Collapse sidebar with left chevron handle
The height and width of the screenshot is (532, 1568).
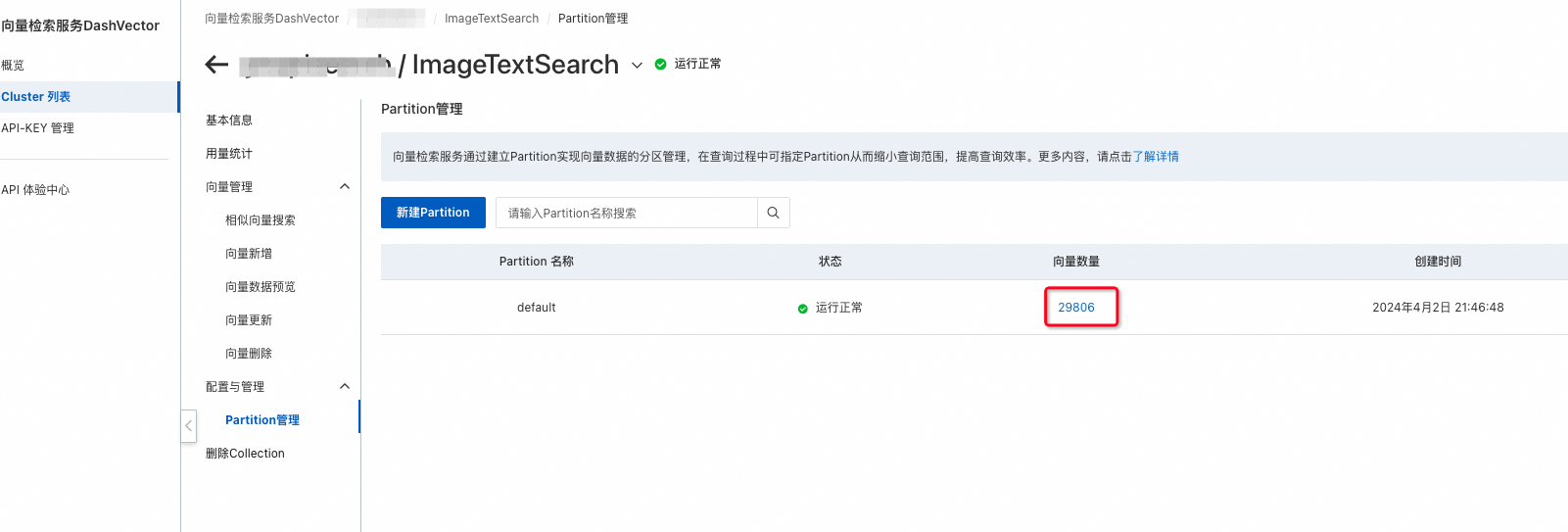(x=189, y=426)
